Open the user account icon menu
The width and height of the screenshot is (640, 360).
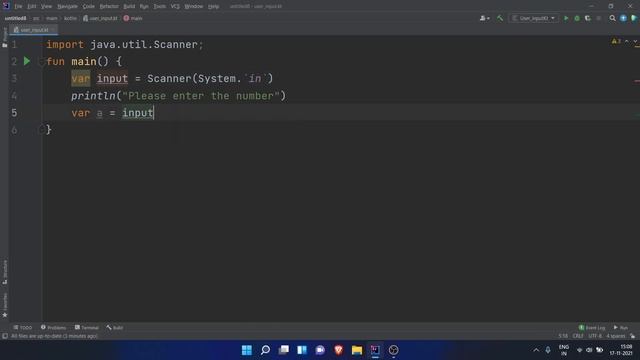(484, 18)
